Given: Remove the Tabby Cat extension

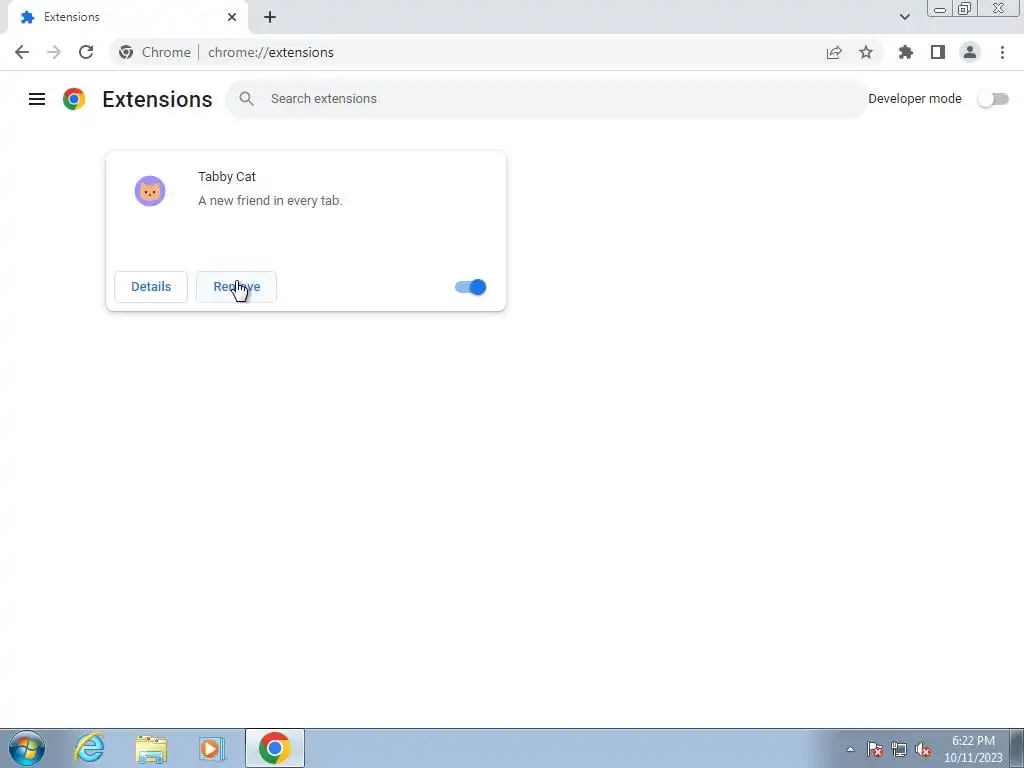Looking at the screenshot, I should coord(236,287).
